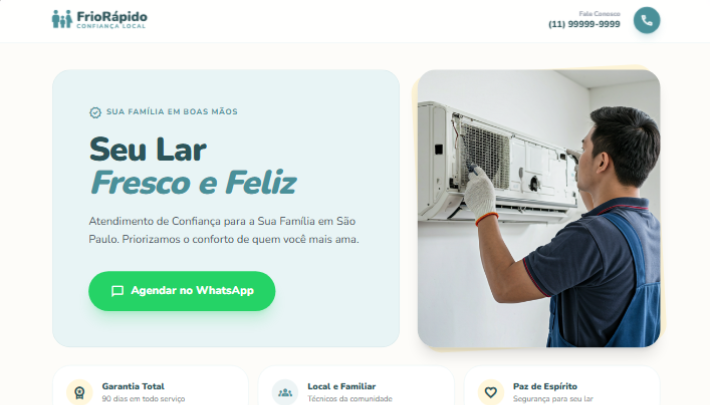Click the round phone call icon
Screen dimensions: 710x405
[646, 20]
